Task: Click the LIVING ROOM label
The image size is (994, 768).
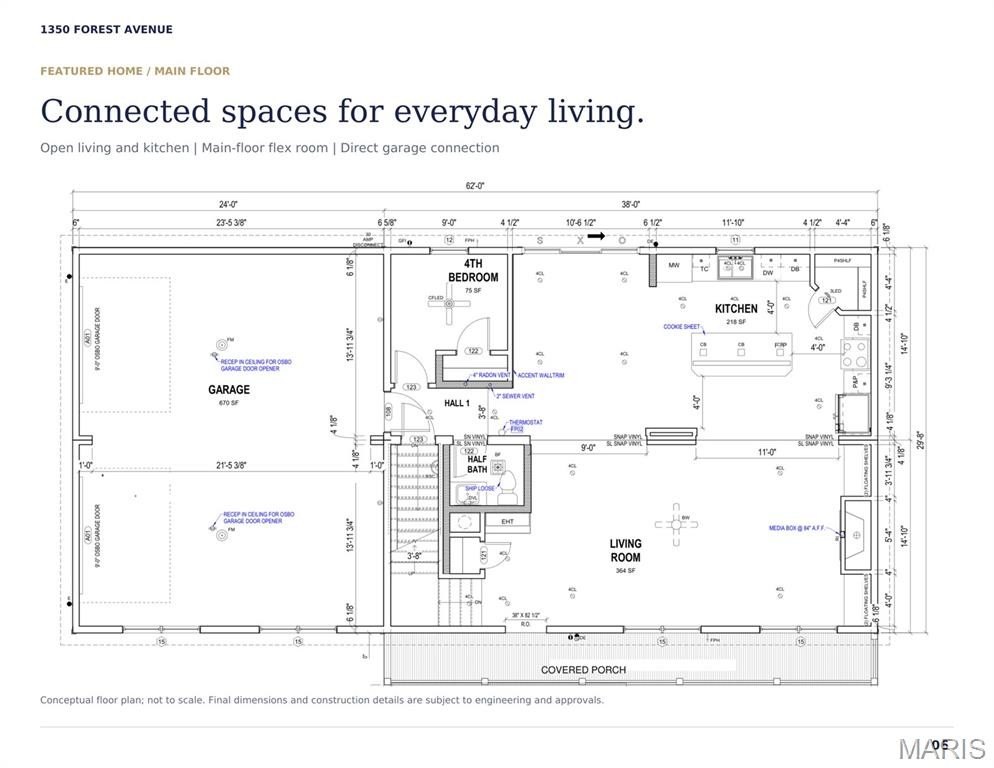Action: (625, 550)
